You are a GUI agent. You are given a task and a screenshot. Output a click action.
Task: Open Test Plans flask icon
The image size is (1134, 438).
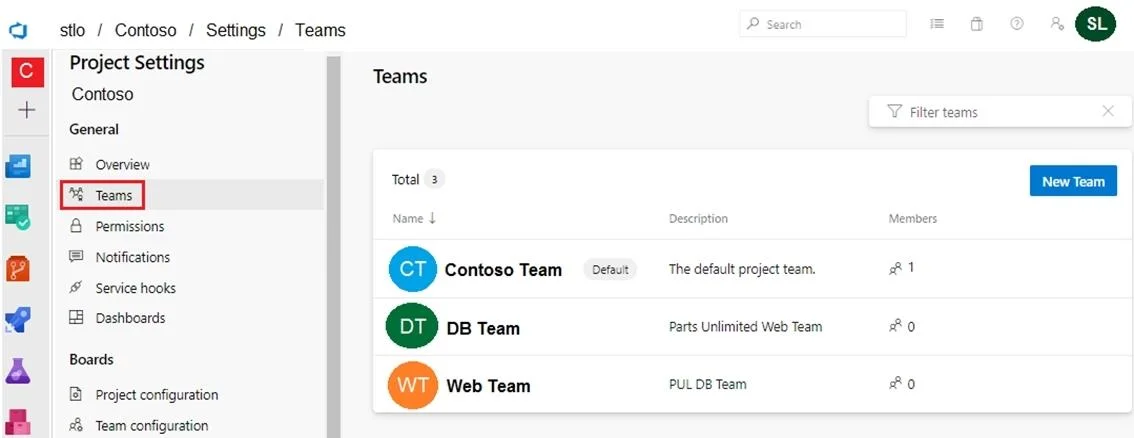[x=18, y=370]
